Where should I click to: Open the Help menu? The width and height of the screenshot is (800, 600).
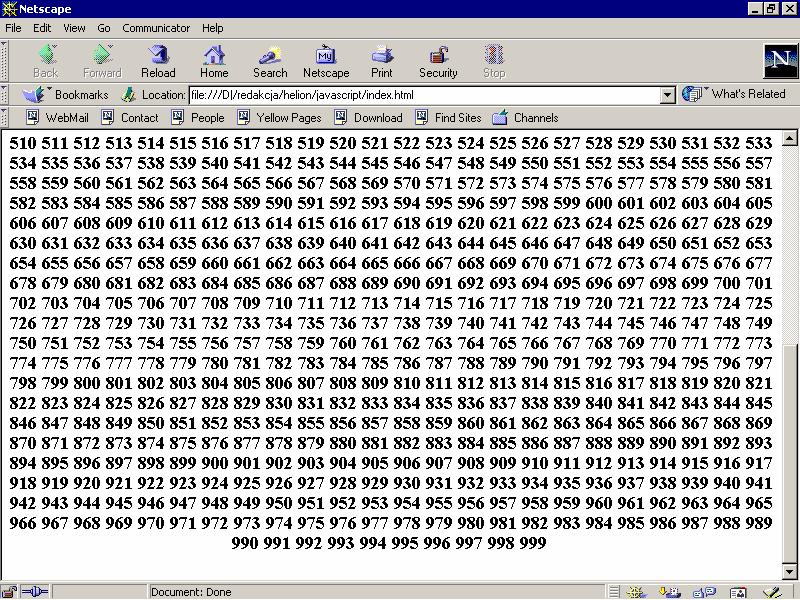(212, 28)
